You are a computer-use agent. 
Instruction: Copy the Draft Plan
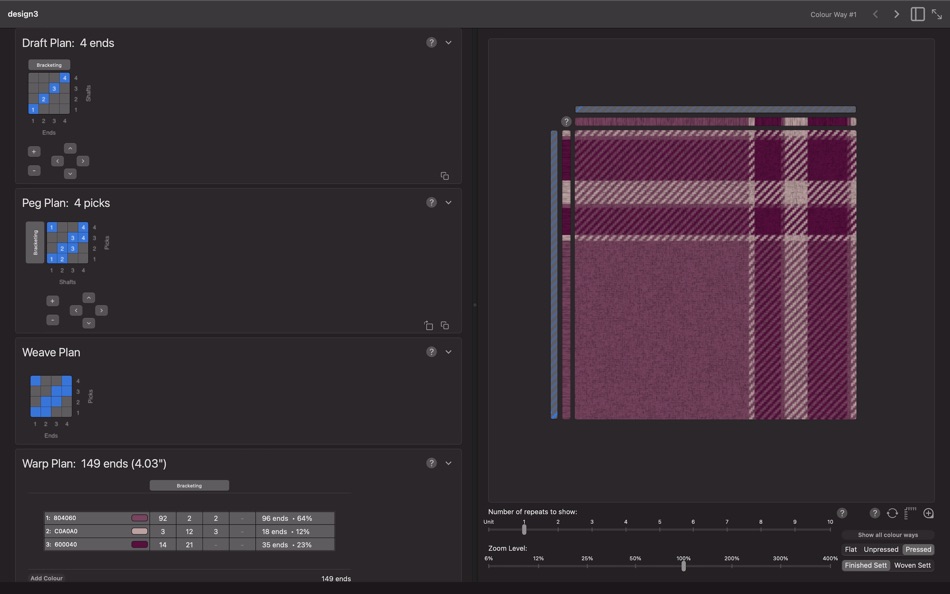[x=445, y=176]
